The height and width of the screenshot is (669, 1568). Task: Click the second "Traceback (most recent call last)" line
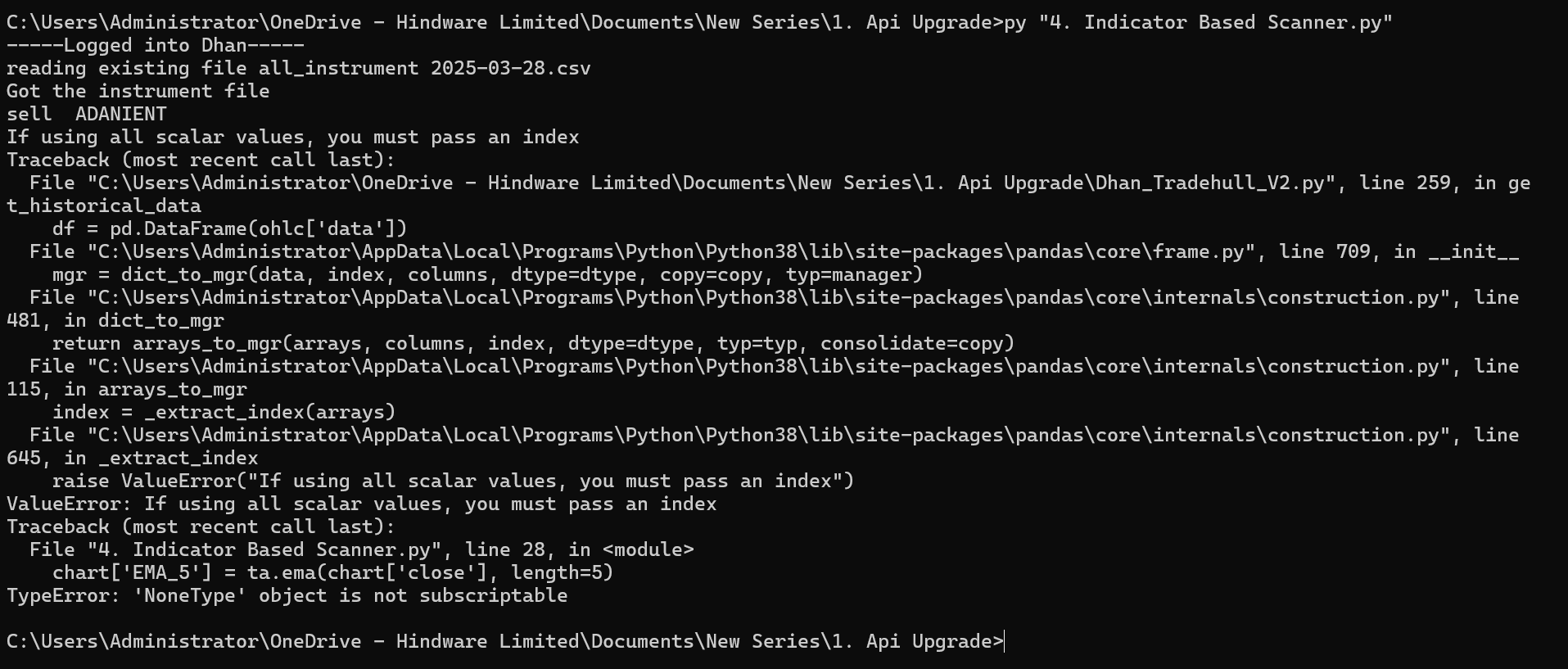[201, 527]
